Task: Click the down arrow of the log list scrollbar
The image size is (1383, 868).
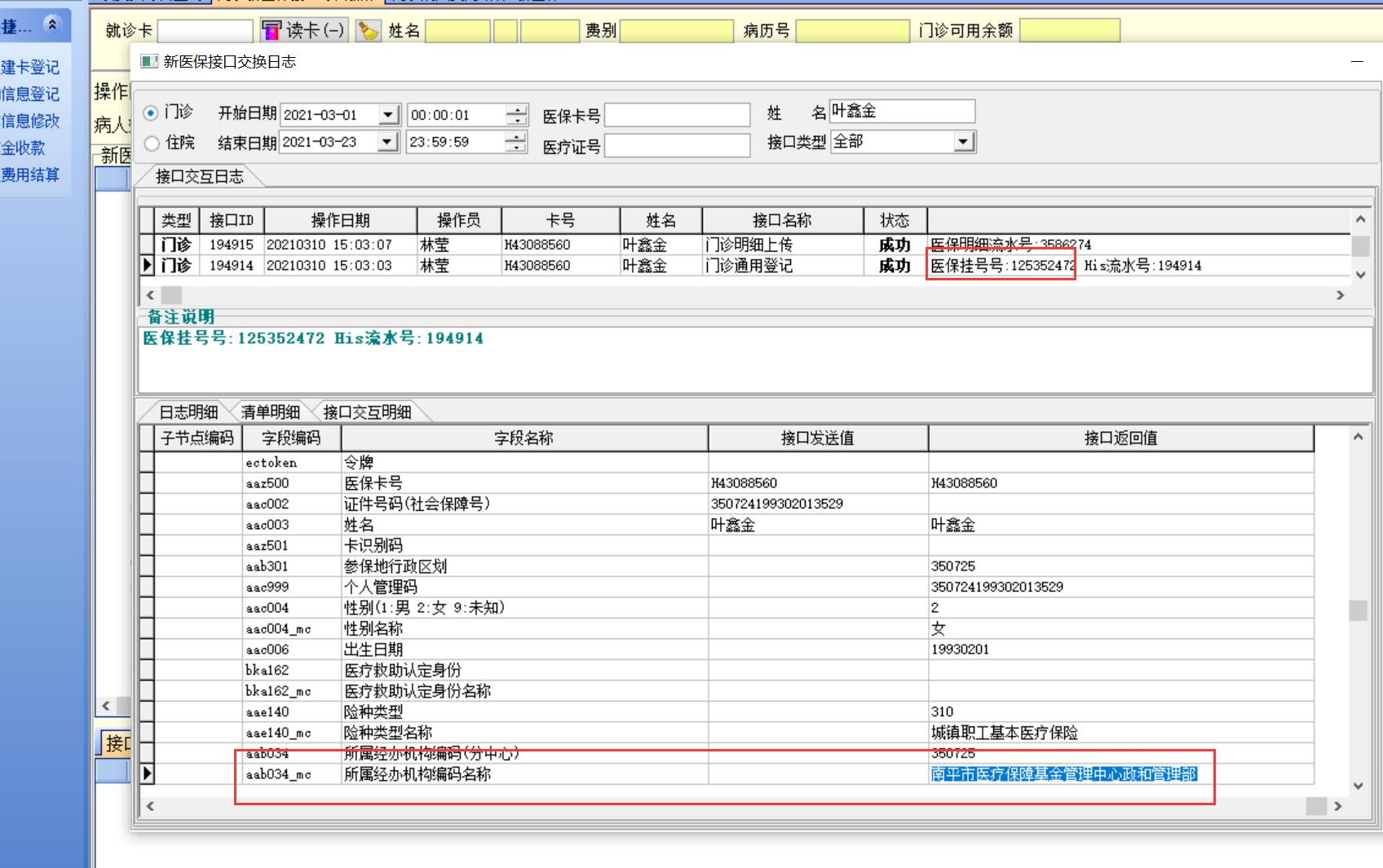Action: [x=1360, y=275]
